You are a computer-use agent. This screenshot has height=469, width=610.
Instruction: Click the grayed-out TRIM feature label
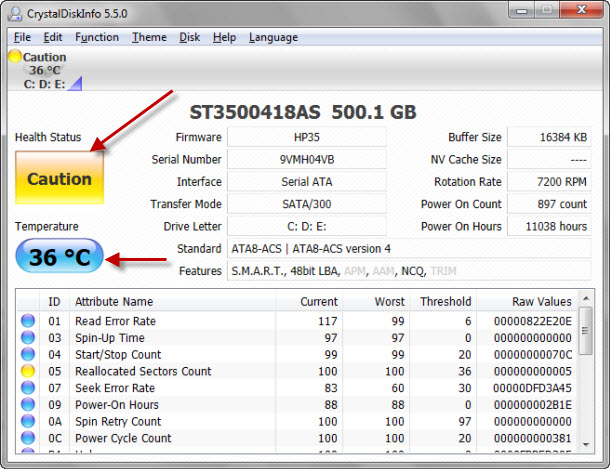(443, 271)
